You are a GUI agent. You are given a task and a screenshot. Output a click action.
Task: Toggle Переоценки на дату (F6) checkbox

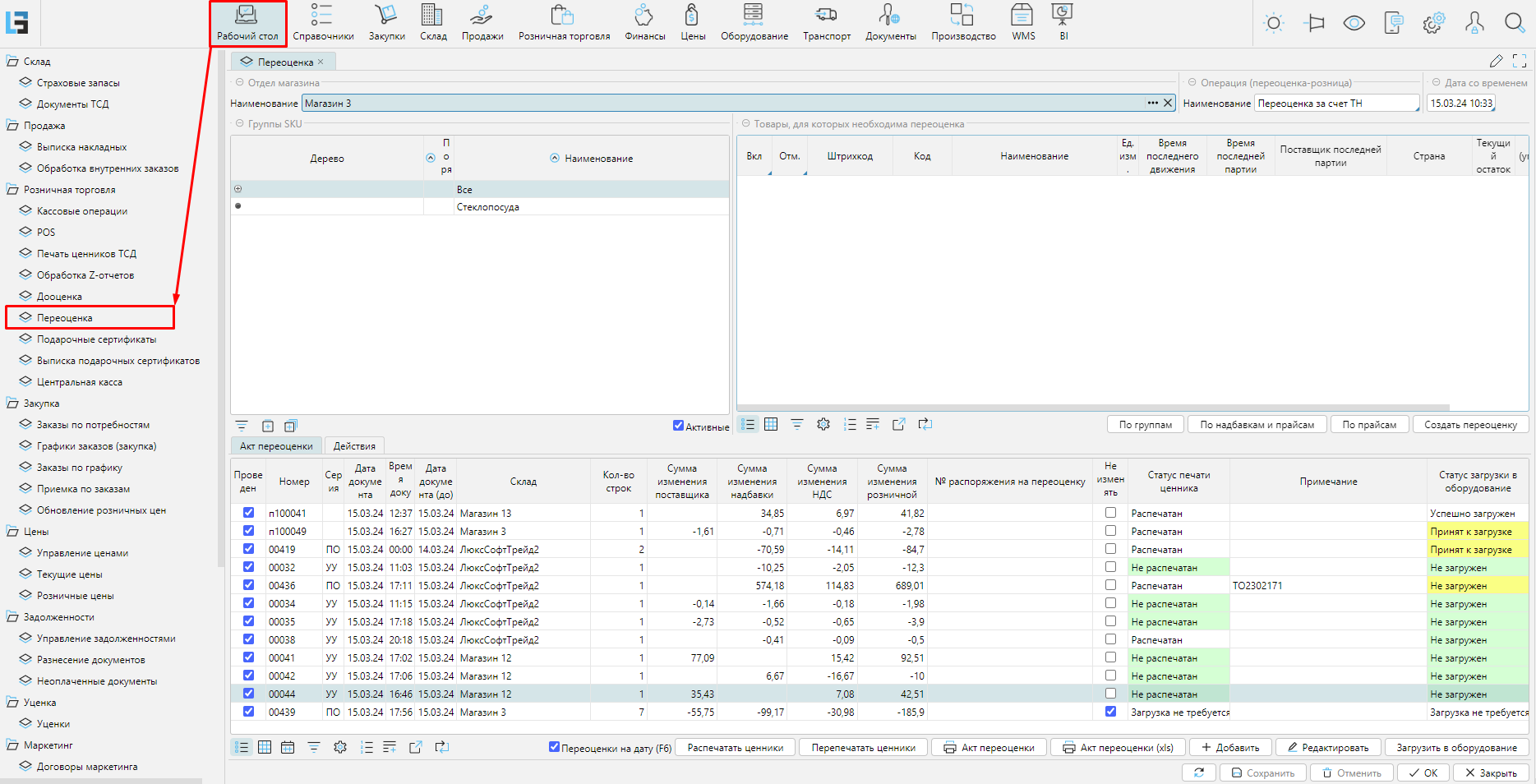coord(554,747)
